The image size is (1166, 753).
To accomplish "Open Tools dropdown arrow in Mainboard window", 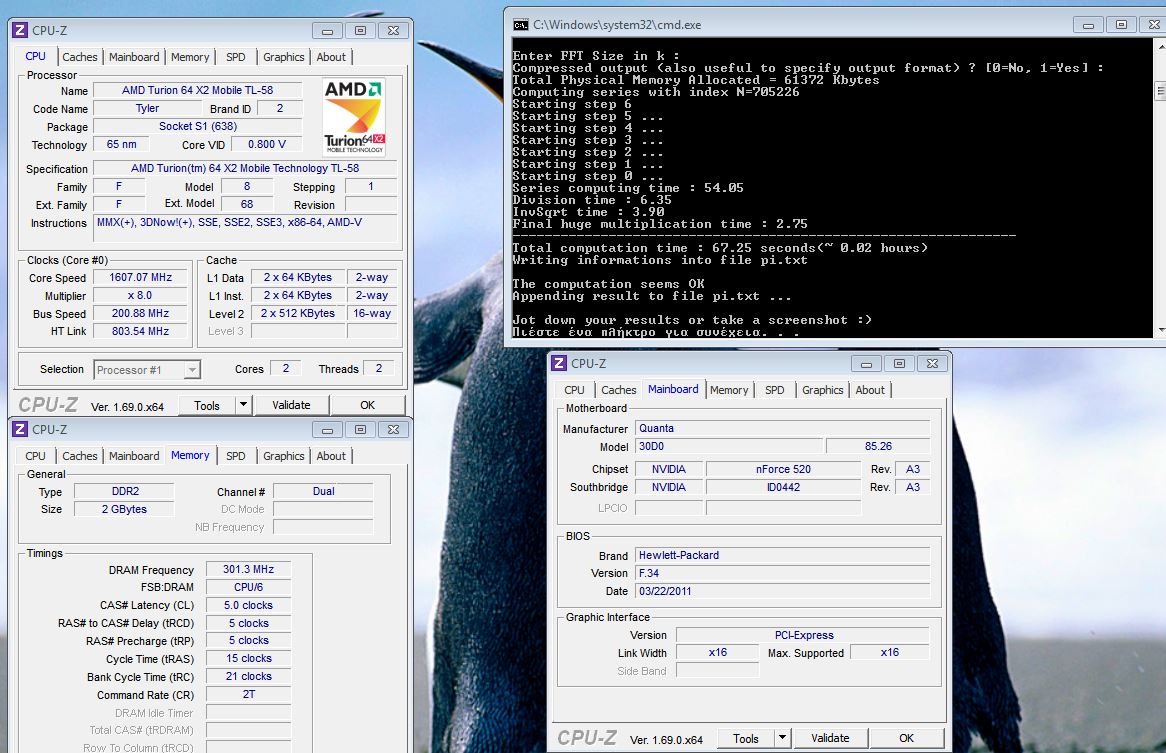I will [x=782, y=738].
